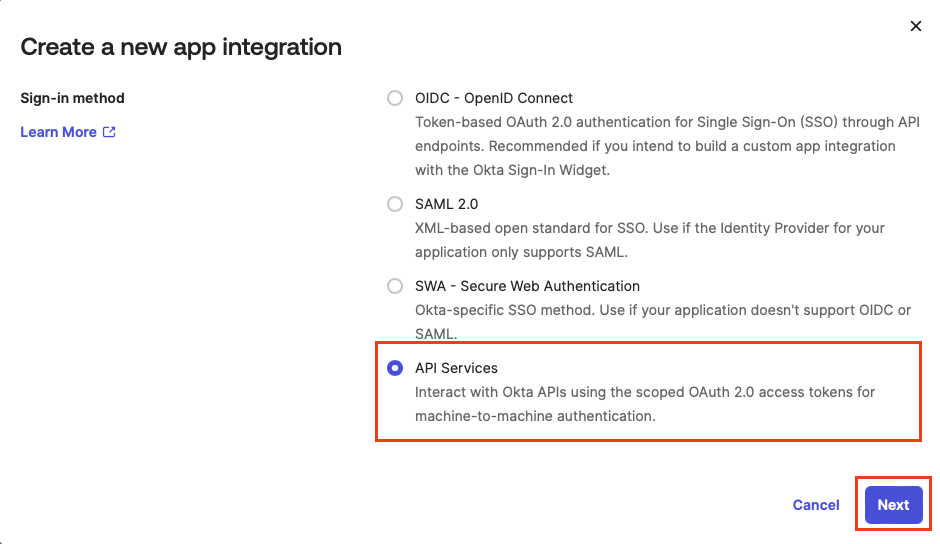
Task: Close the Create a new app integration dialog
Action: tap(916, 26)
